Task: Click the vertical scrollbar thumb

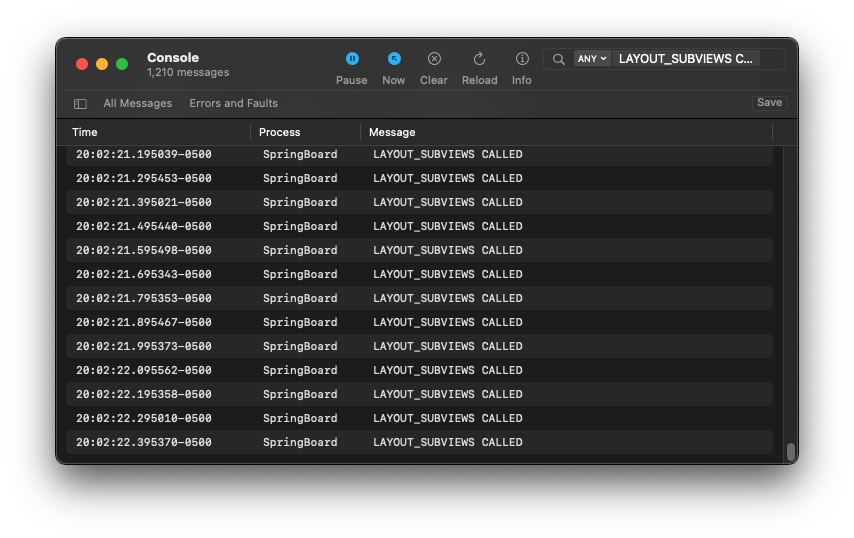Action: pos(791,451)
